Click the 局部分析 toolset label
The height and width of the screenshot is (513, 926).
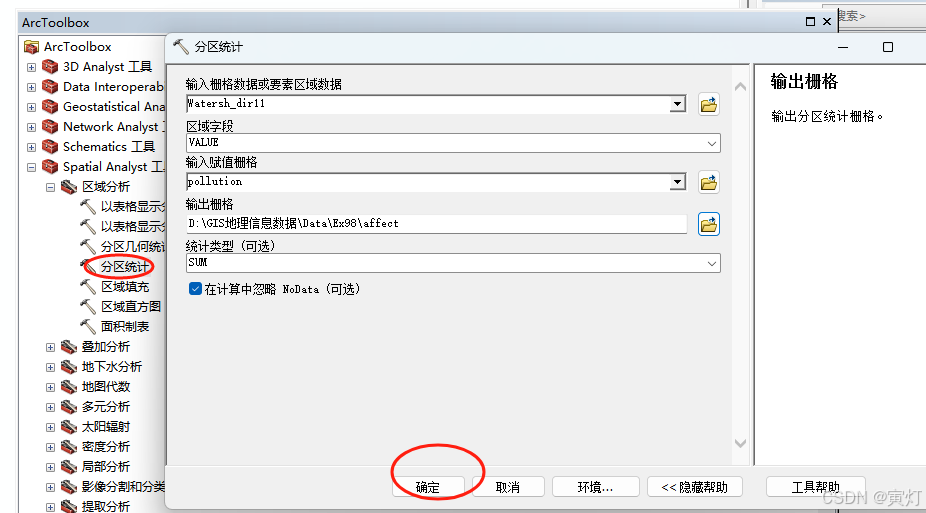106,467
